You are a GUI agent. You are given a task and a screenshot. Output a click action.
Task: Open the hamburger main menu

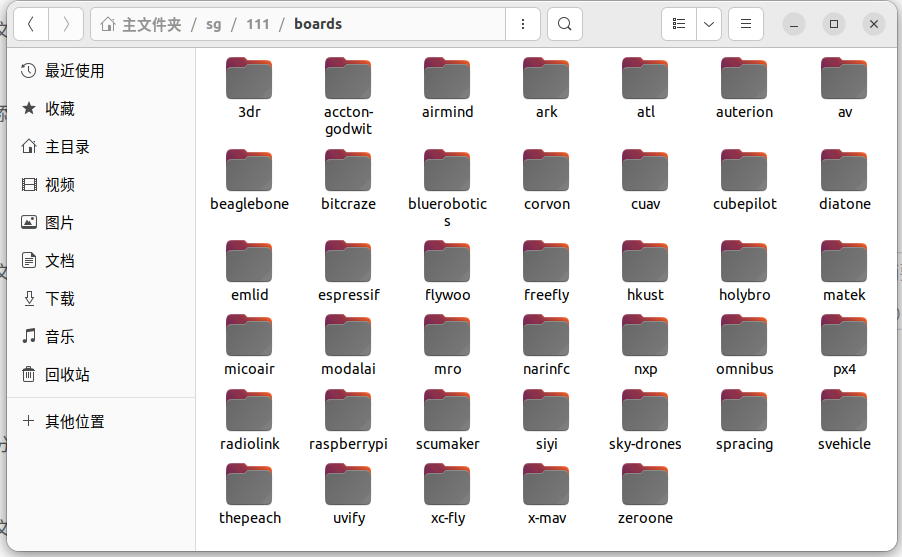pos(746,24)
